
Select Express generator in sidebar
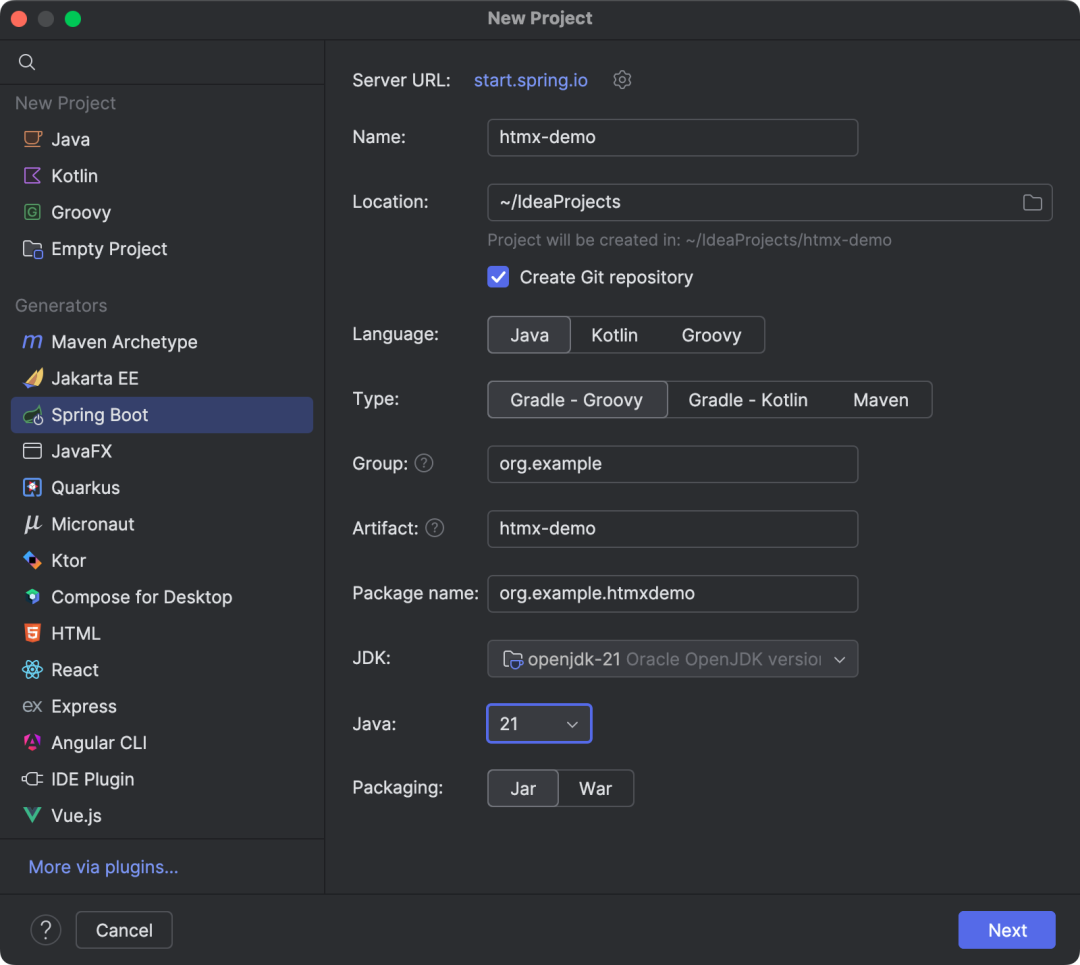(162, 706)
